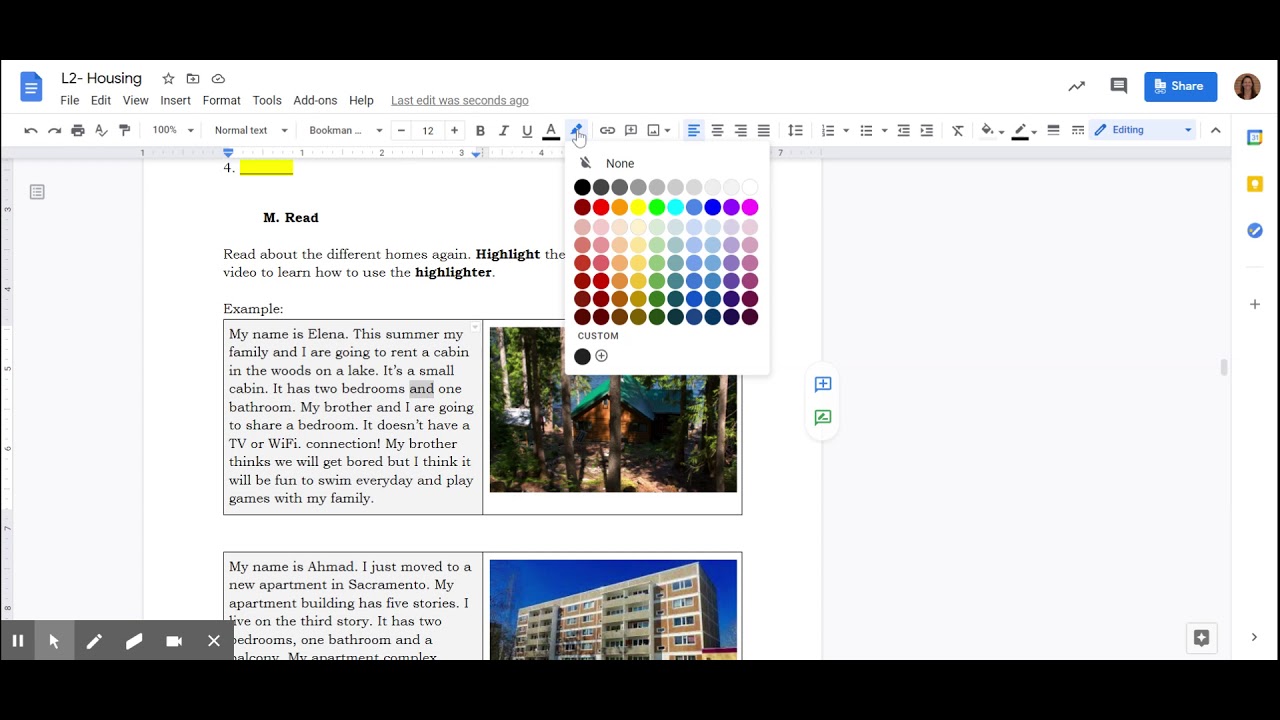Click the border dash style icon
The image size is (1280, 720).
1077,130
